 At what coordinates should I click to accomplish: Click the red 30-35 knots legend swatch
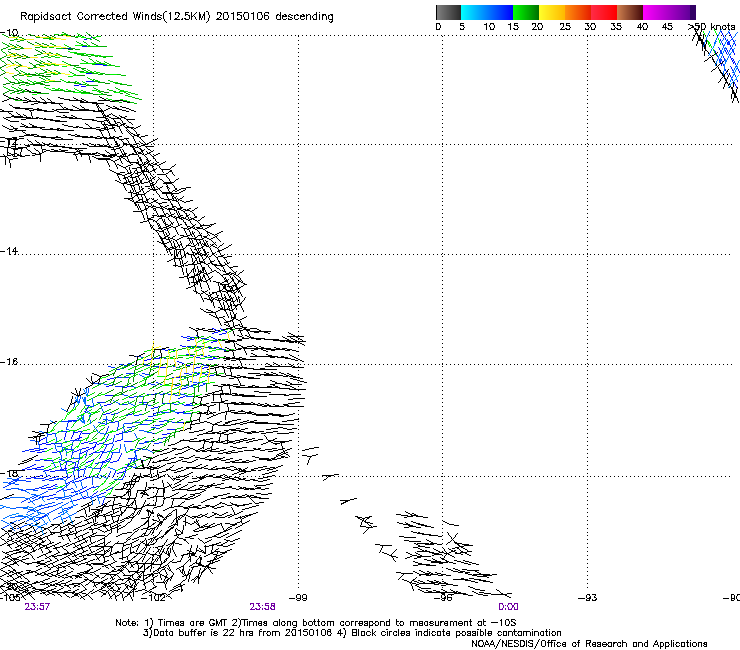(x=604, y=12)
